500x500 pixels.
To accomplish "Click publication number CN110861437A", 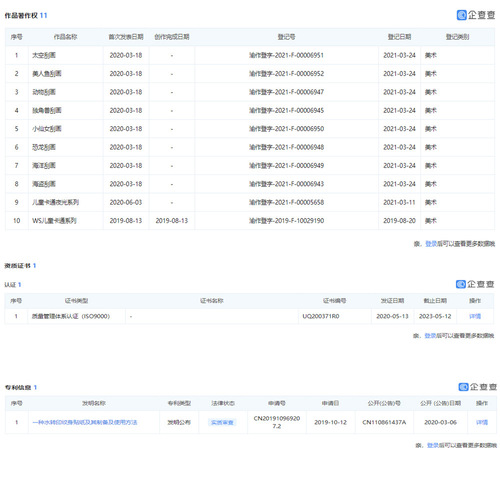I will click(384, 422).
